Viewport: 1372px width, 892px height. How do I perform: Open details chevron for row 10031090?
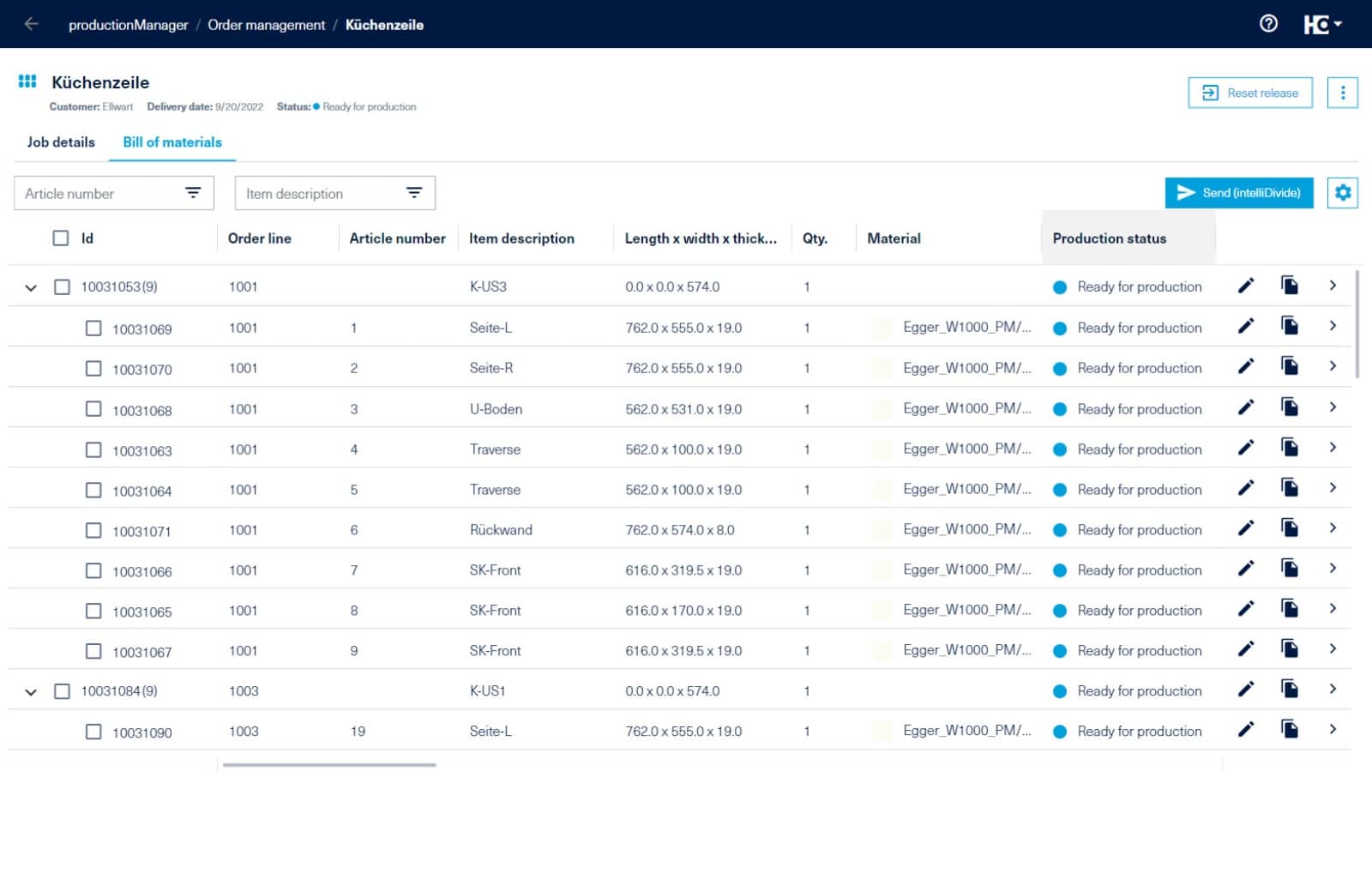tap(1333, 730)
